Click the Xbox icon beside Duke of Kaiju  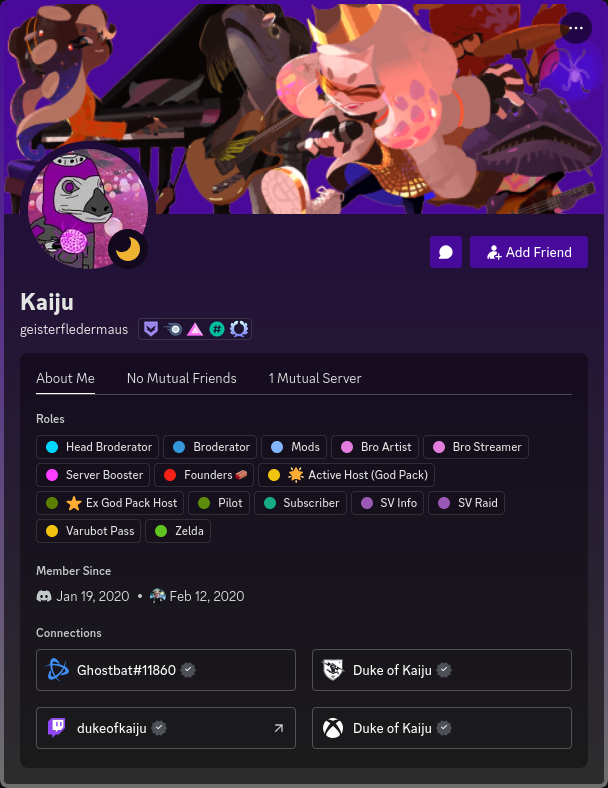point(333,728)
